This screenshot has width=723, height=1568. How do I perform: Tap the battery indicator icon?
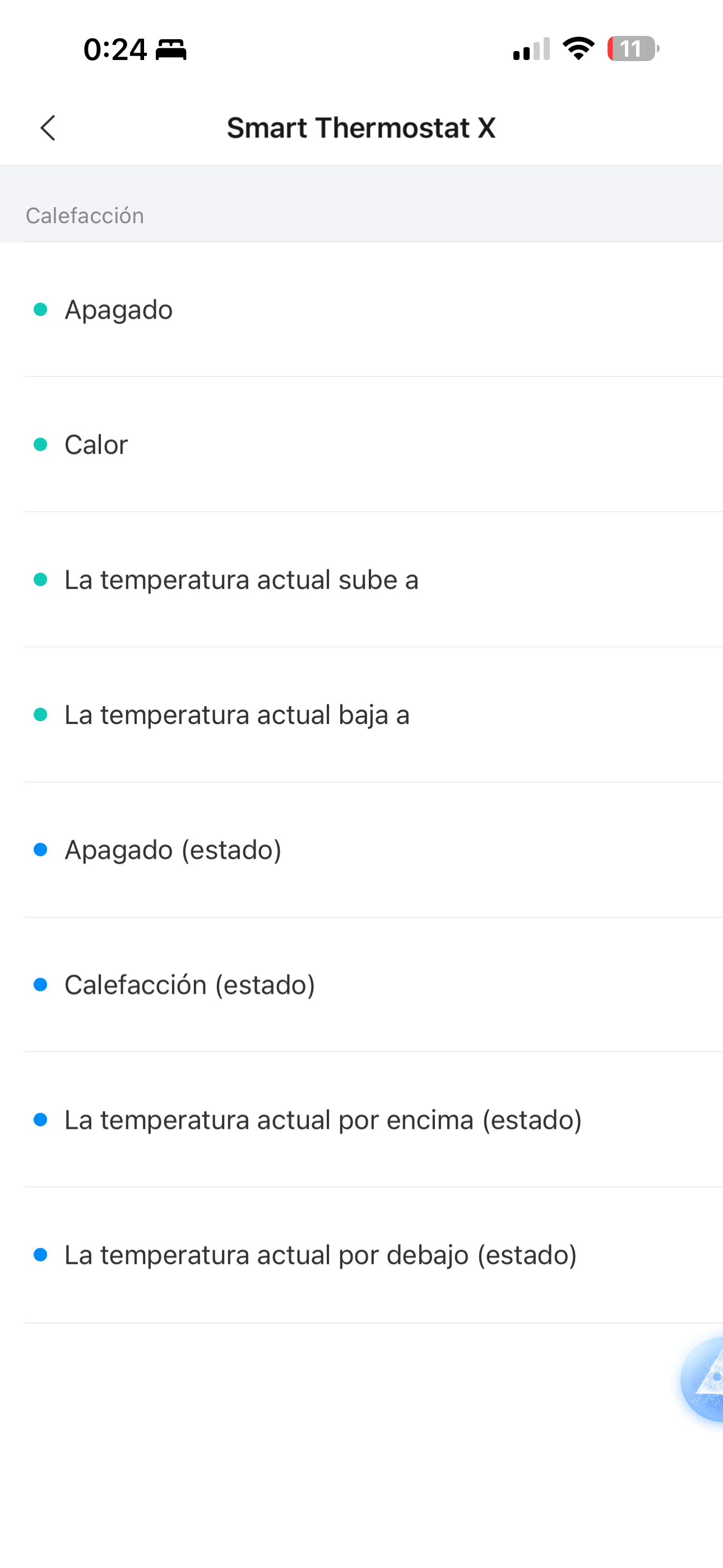click(632, 49)
